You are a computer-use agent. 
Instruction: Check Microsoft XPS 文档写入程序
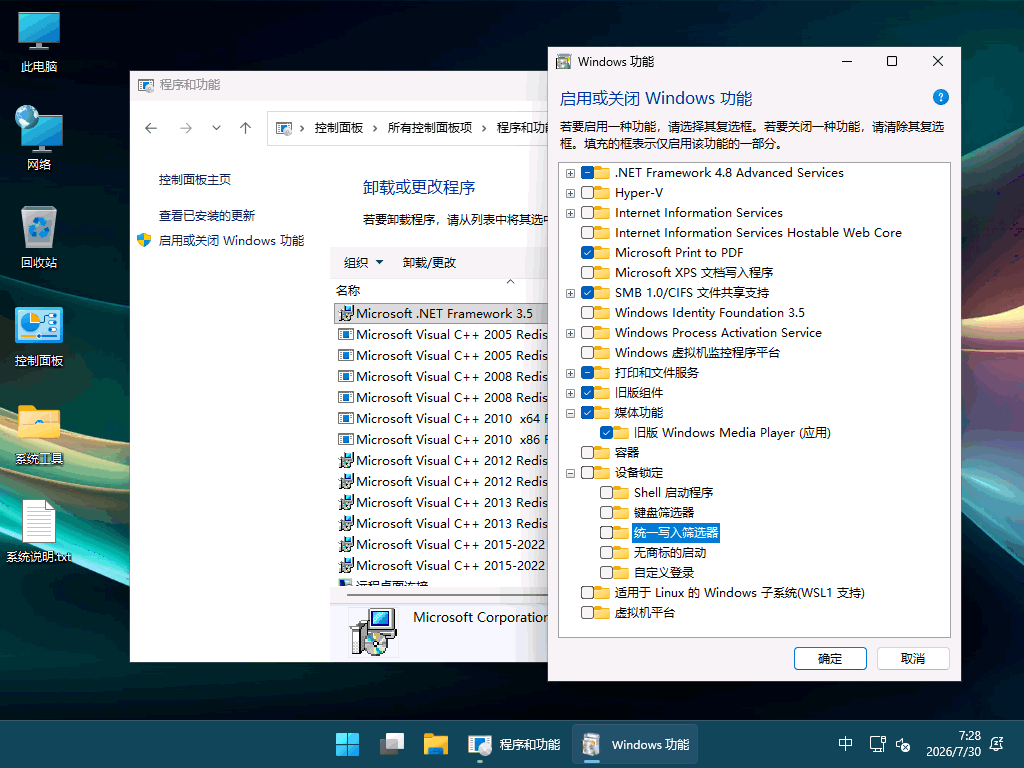[x=587, y=272]
